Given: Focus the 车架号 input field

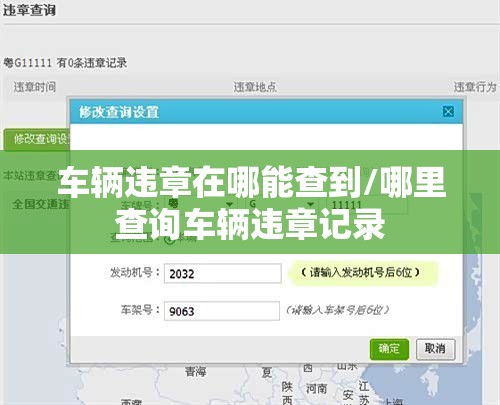Looking at the screenshot, I should point(222,311).
